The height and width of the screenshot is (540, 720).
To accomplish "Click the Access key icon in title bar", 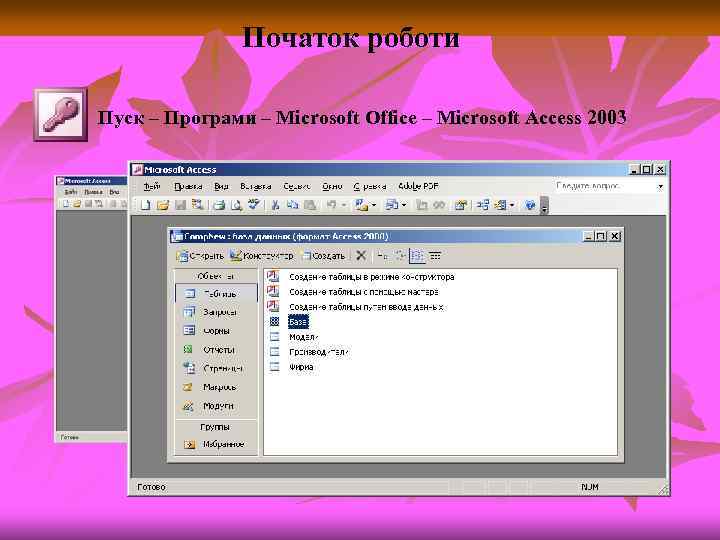I will (137, 169).
